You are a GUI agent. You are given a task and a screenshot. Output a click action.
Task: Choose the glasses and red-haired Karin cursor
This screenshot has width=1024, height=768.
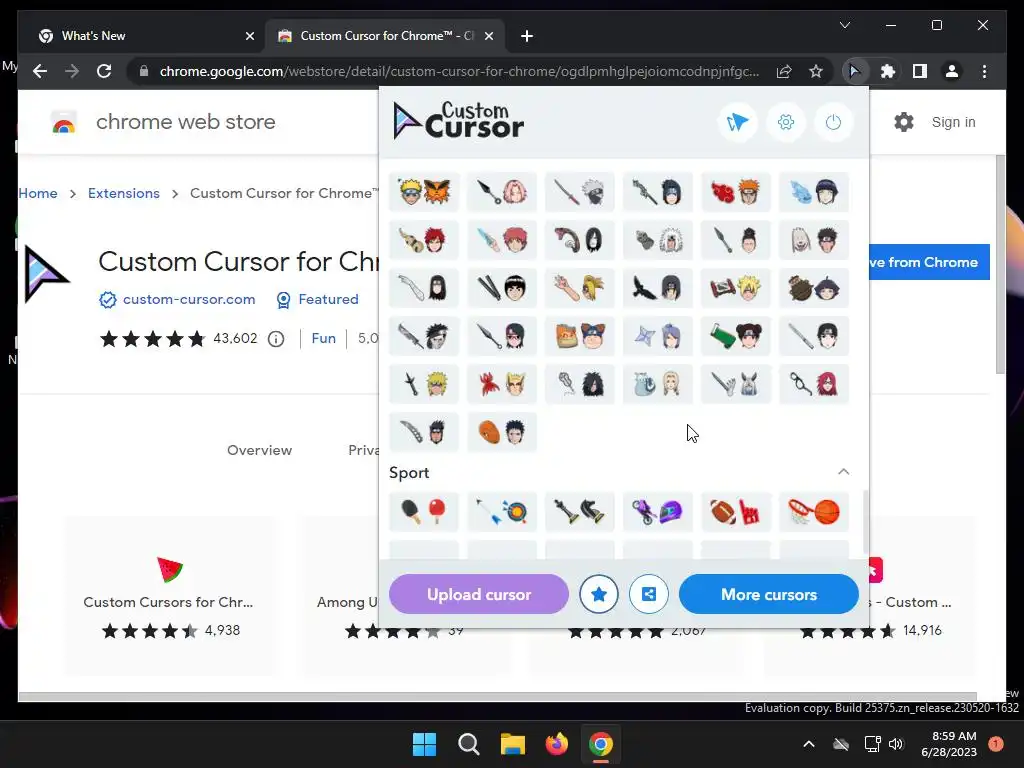tap(814, 384)
